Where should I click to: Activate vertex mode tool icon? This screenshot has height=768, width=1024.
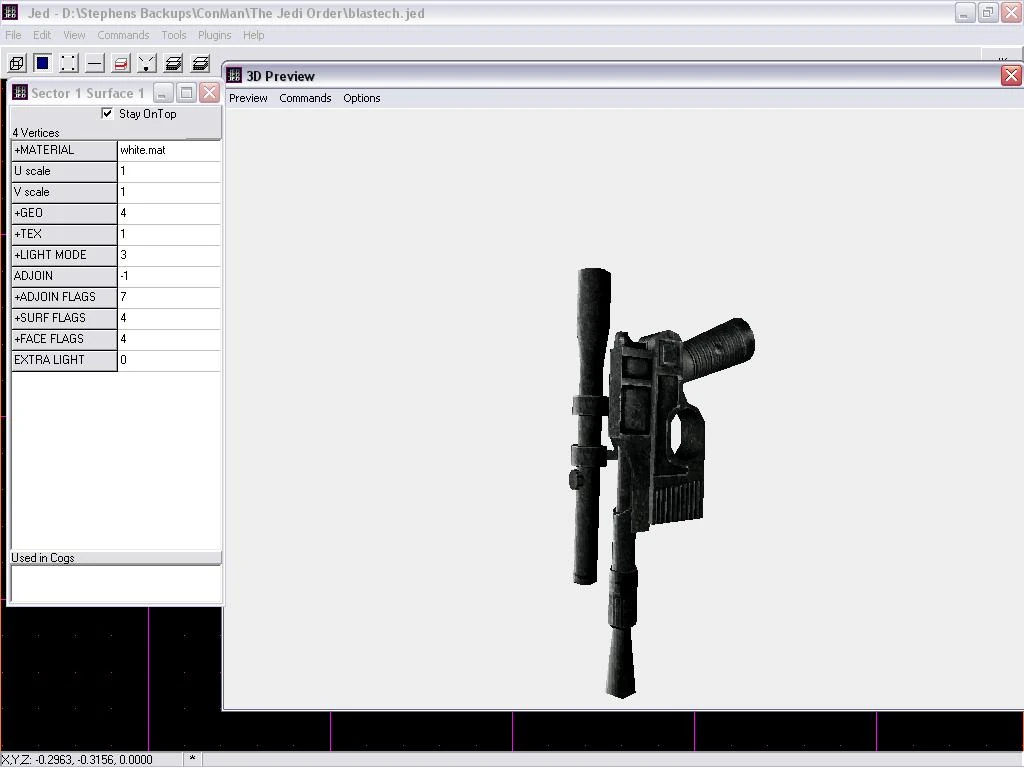147,63
